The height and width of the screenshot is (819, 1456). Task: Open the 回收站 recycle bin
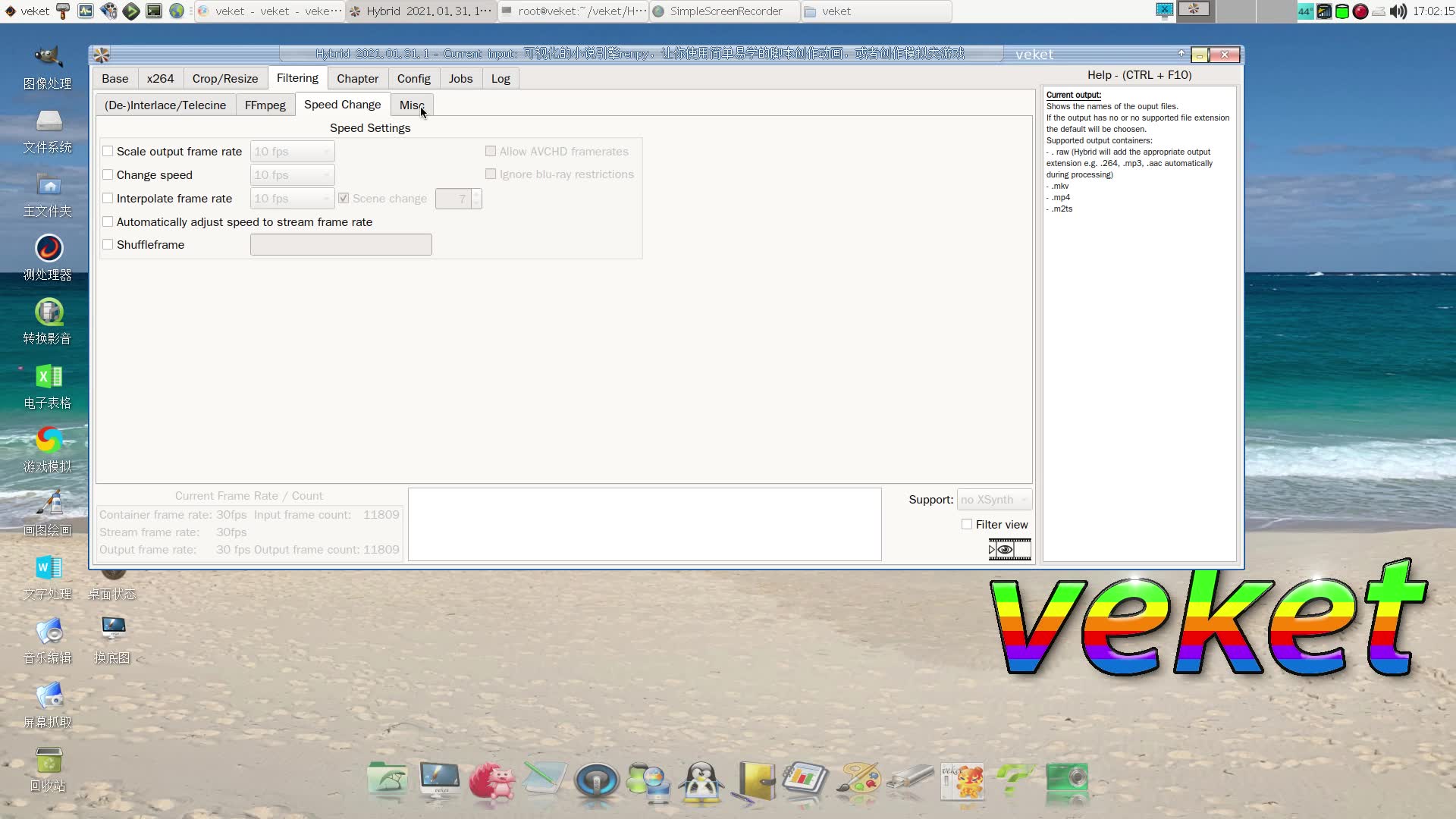click(49, 761)
